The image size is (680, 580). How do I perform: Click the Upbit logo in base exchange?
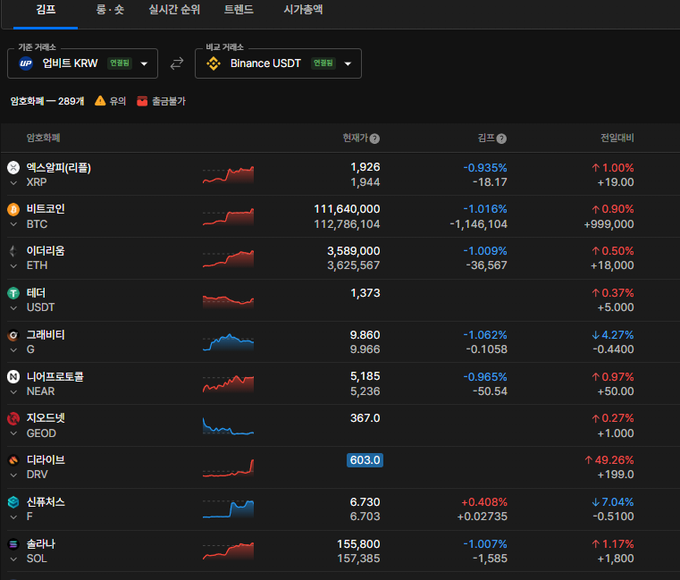pos(26,64)
